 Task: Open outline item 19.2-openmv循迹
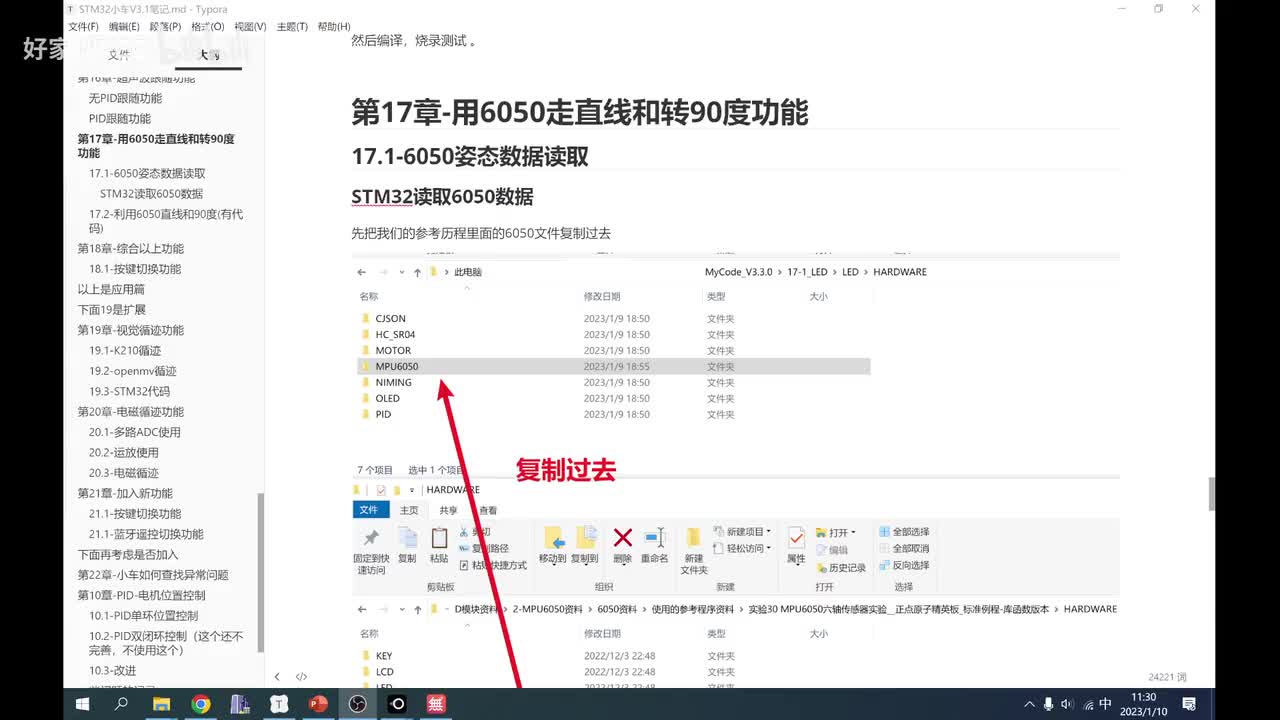coord(132,371)
